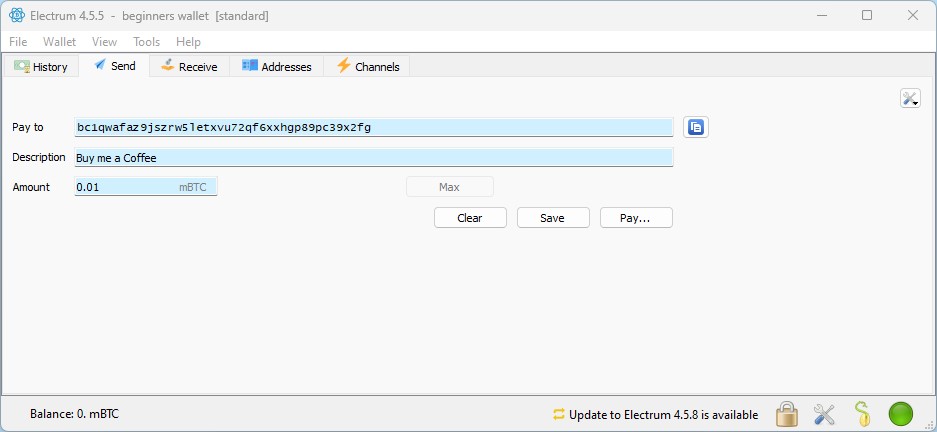Switch to the History tab

[x=41, y=67]
